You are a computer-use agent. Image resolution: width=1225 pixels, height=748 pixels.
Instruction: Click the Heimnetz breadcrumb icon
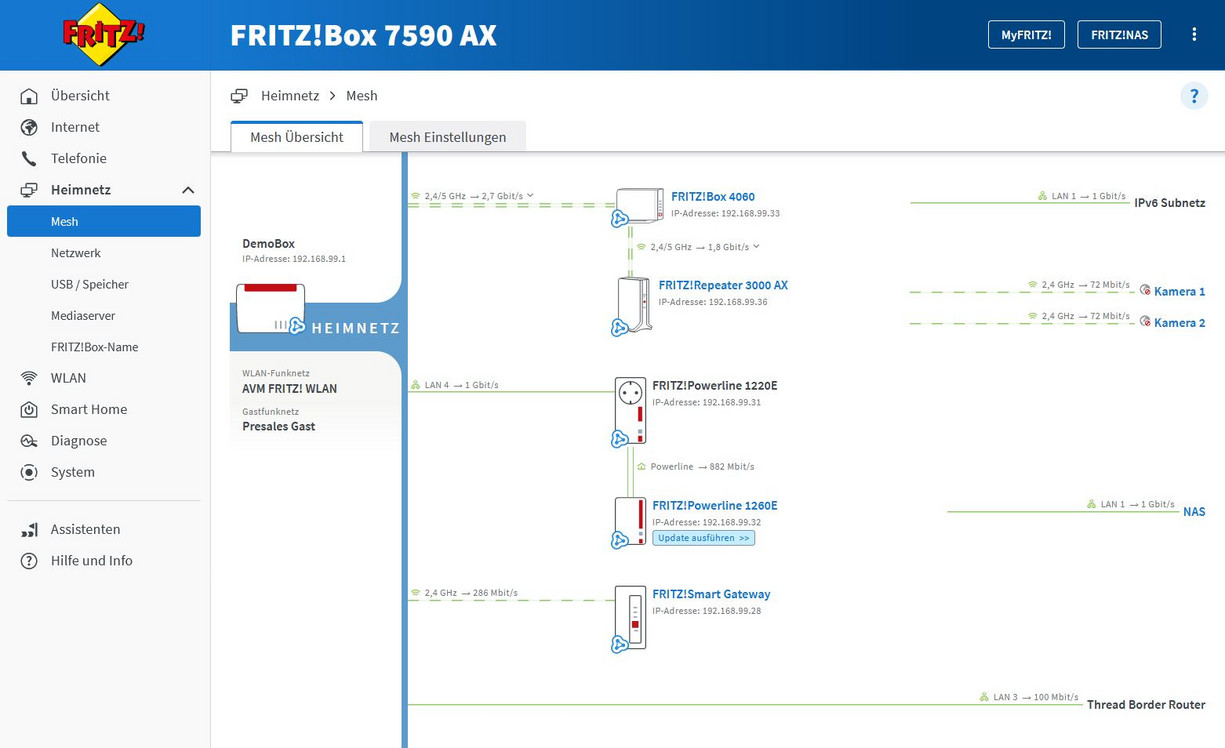(x=239, y=96)
